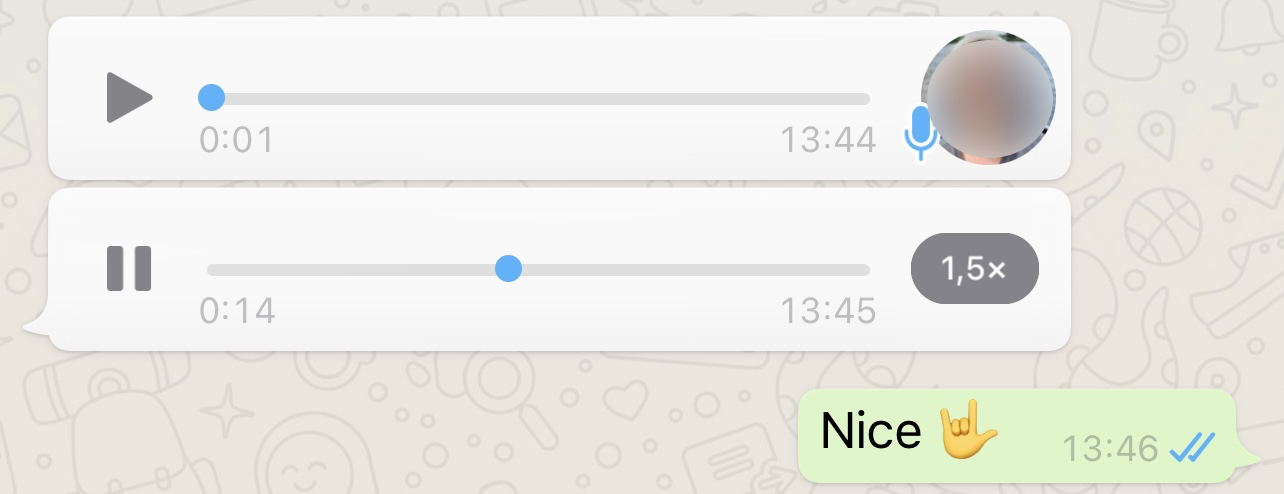Click the blue double check marks
Screen dimensions: 1284x494
click(x=1192, y=449)
